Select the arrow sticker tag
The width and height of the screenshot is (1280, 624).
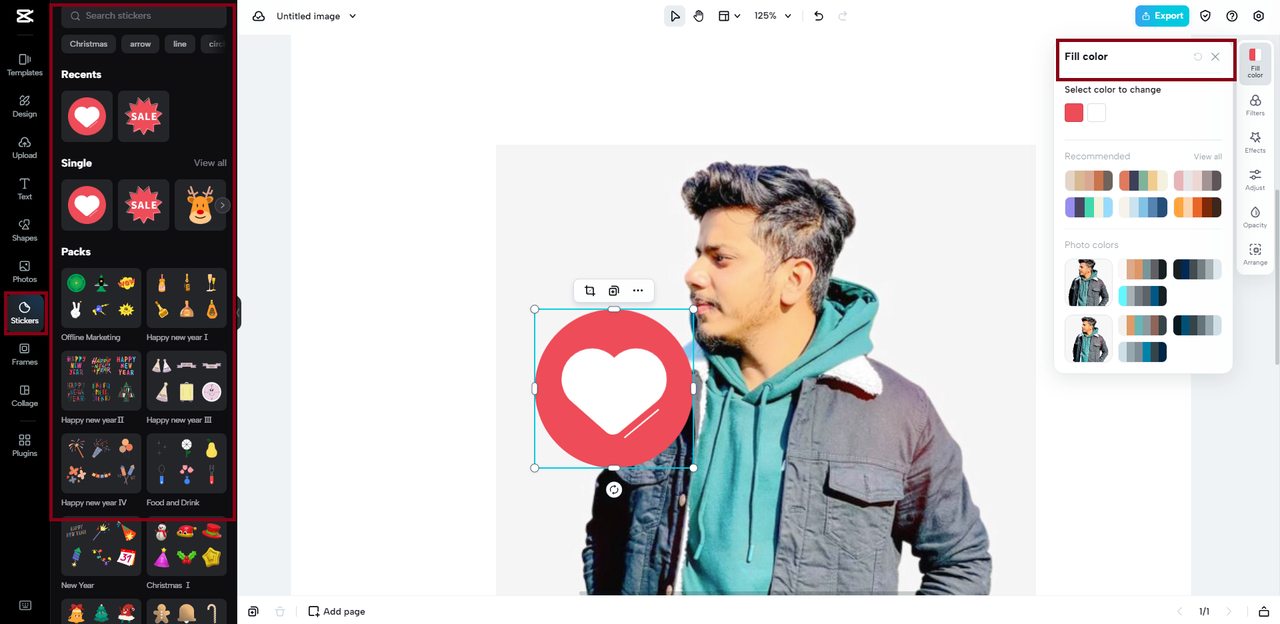click(140, 44)
